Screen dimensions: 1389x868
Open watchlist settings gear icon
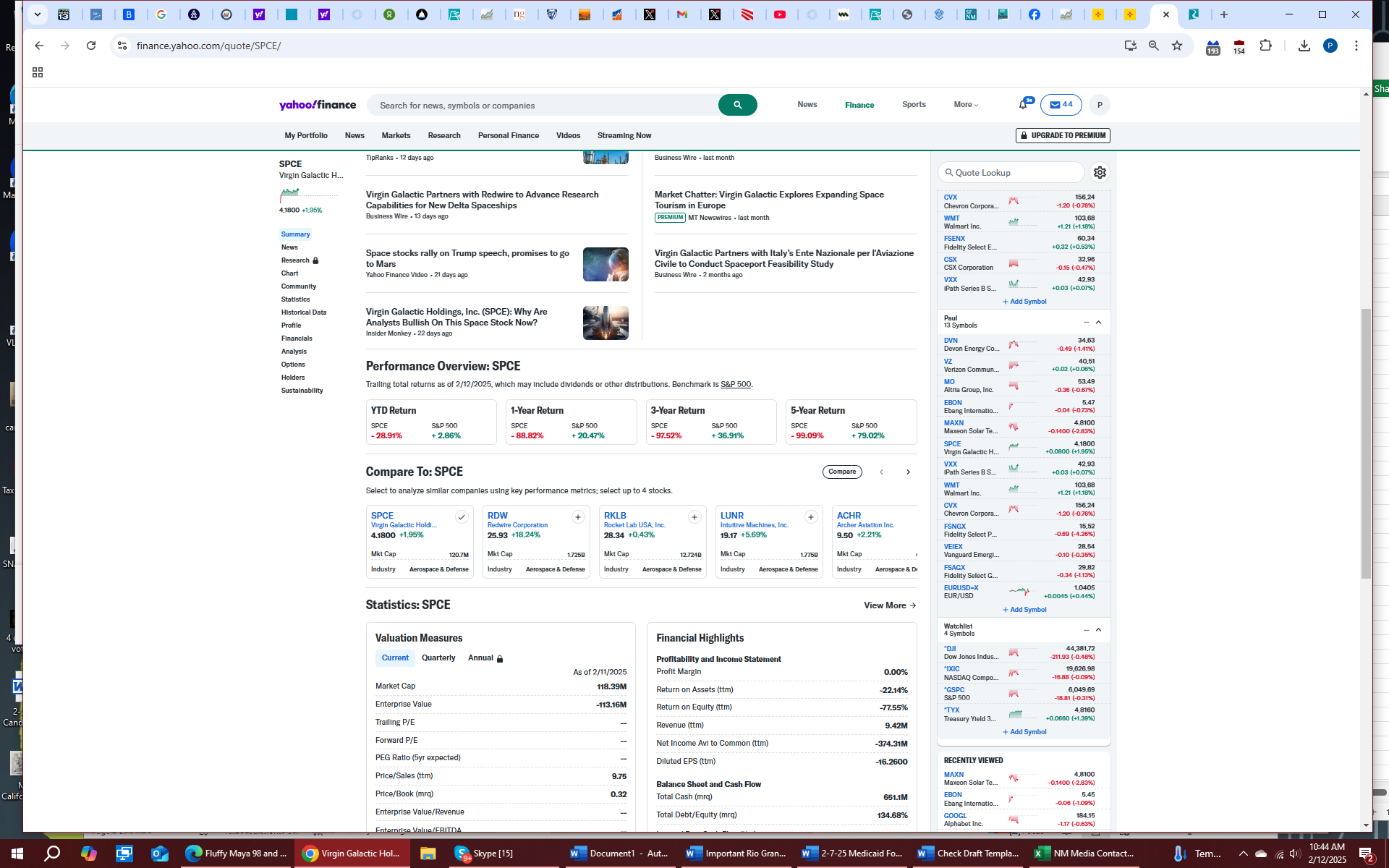click(x=1100, y=172)
